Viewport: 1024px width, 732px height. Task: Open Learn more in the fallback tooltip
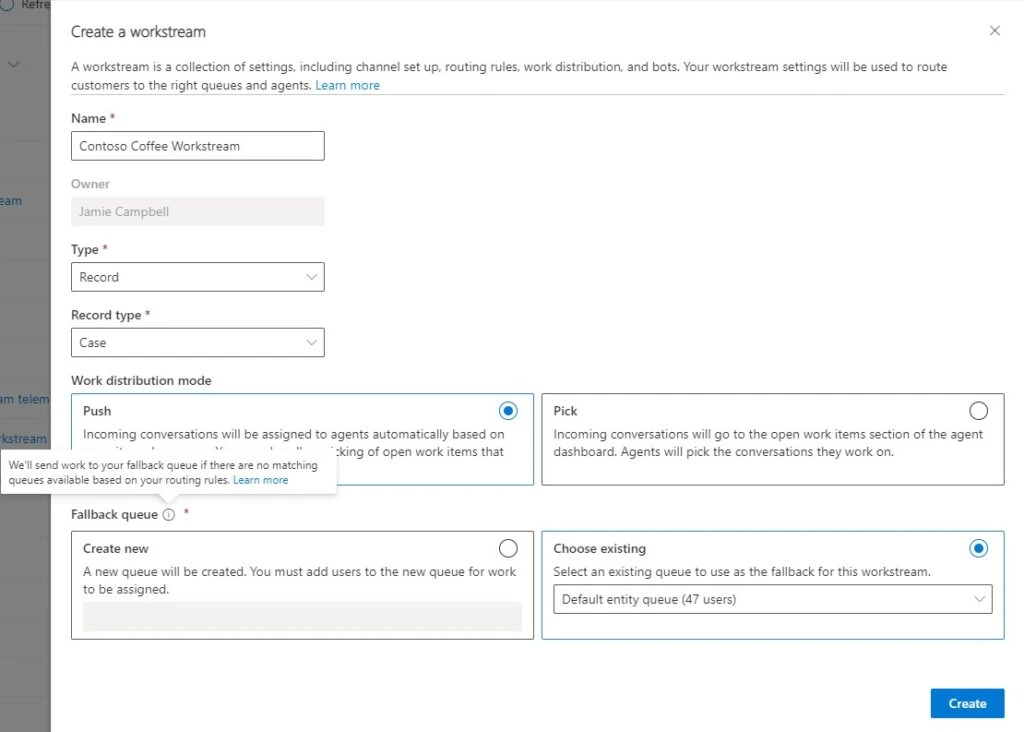[261, 479]
